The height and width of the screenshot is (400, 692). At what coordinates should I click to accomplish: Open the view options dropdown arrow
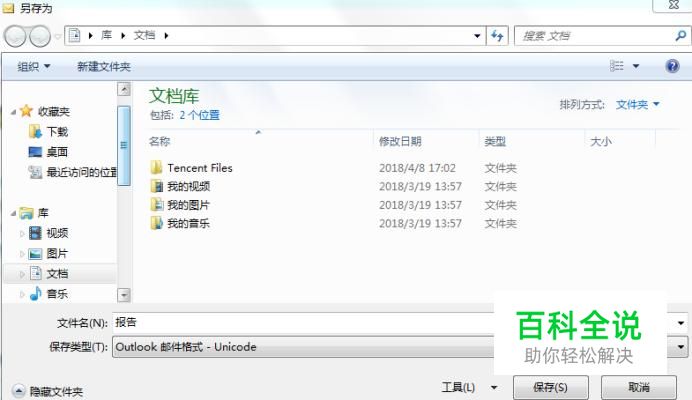click(x=636, y=66)
